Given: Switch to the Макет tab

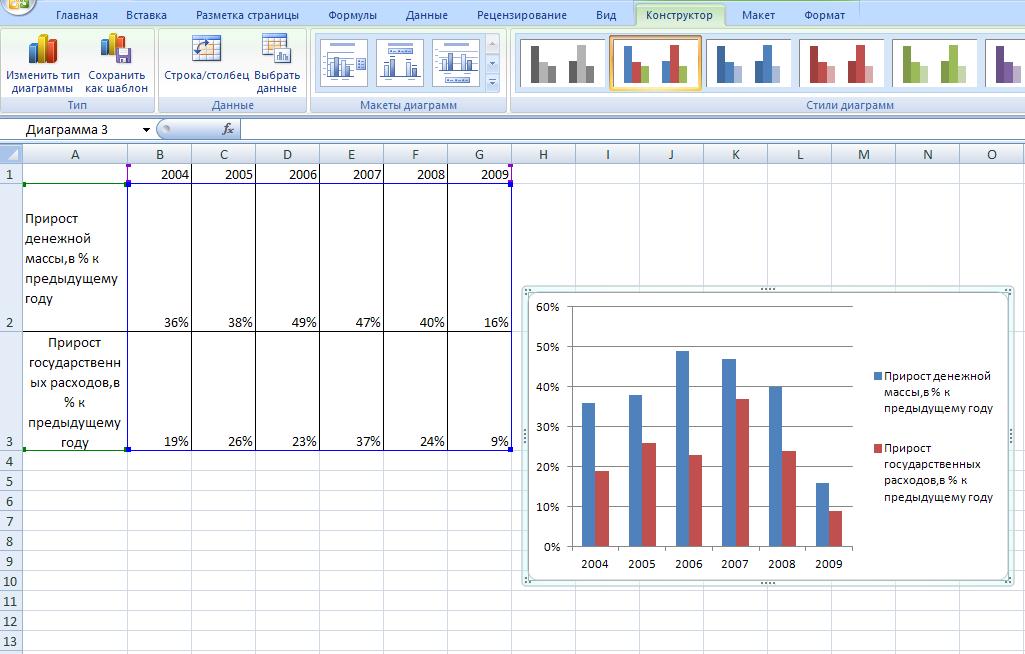Looking at the screenshot, I should point(758,15).
